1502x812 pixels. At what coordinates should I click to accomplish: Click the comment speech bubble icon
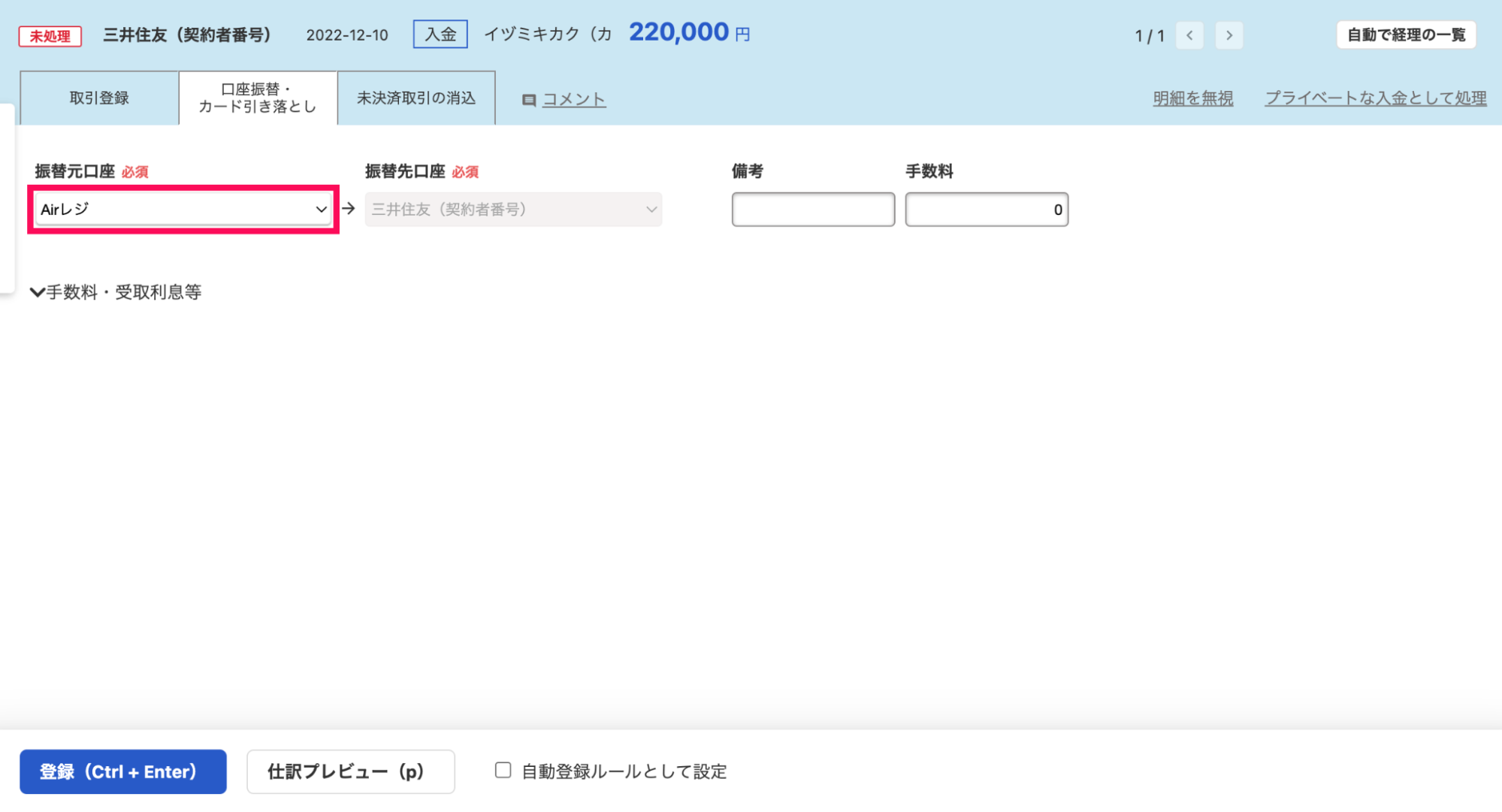tap(529, 100)
